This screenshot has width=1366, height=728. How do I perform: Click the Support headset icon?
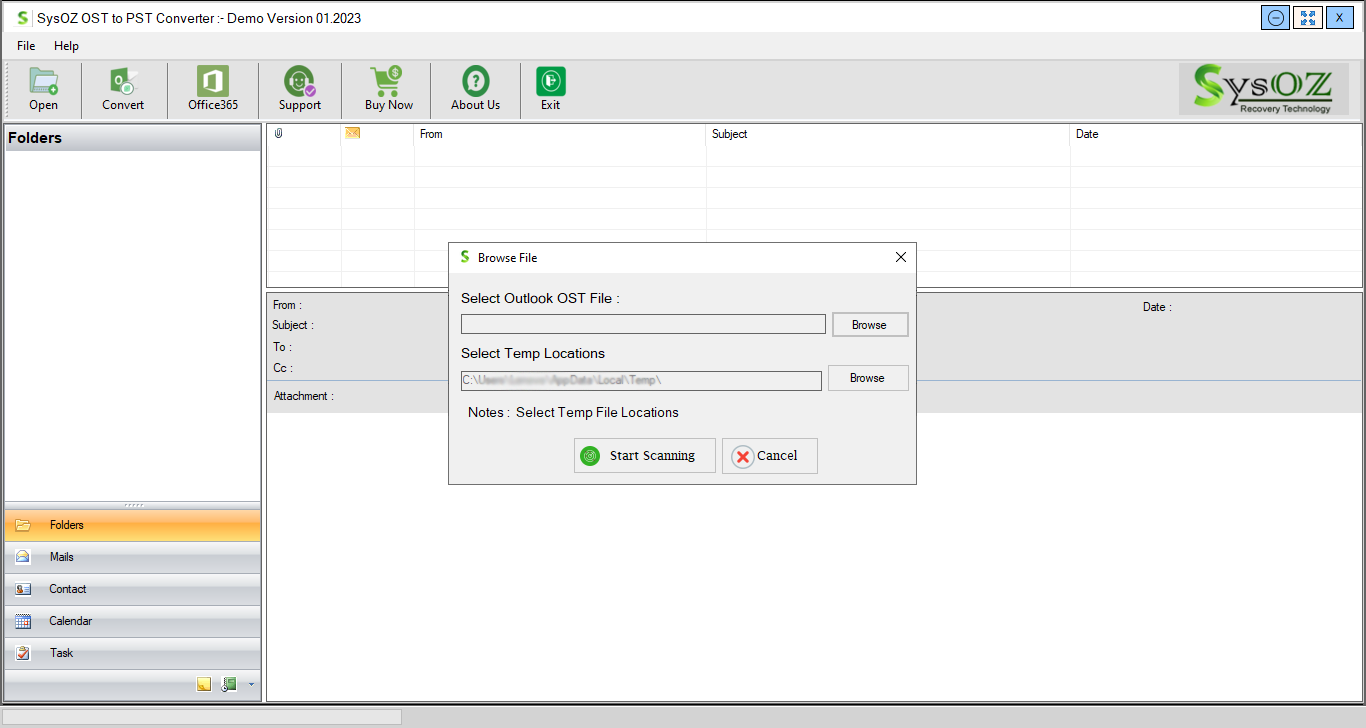(299, 82)
